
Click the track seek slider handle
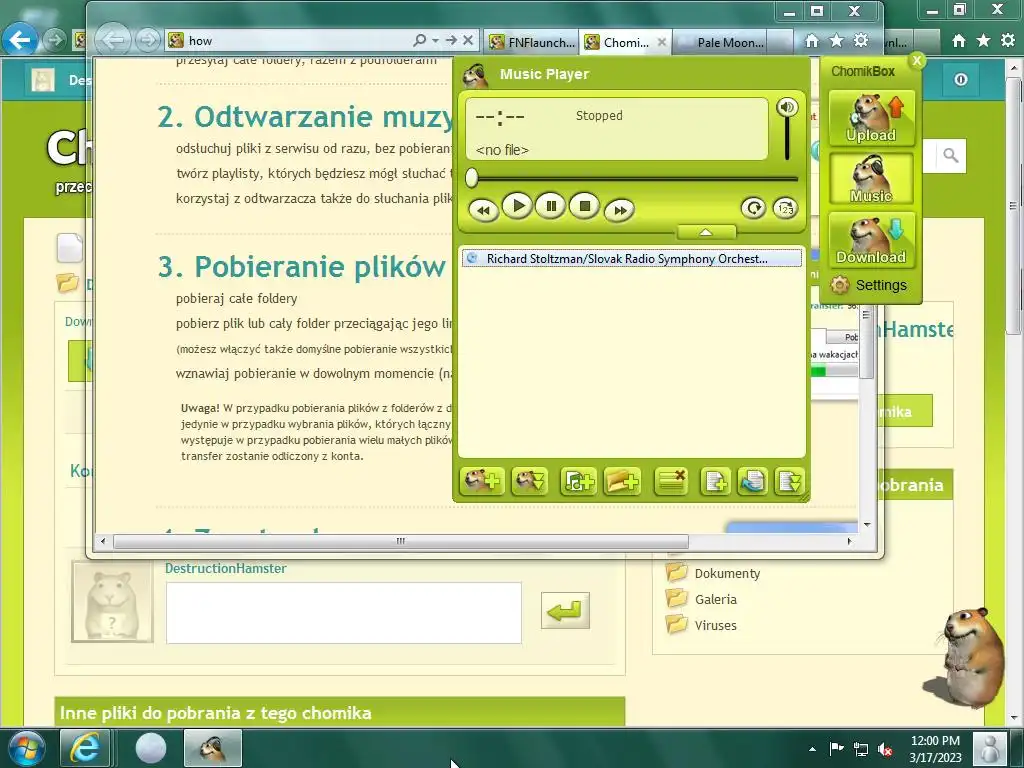tap(472, 178)
